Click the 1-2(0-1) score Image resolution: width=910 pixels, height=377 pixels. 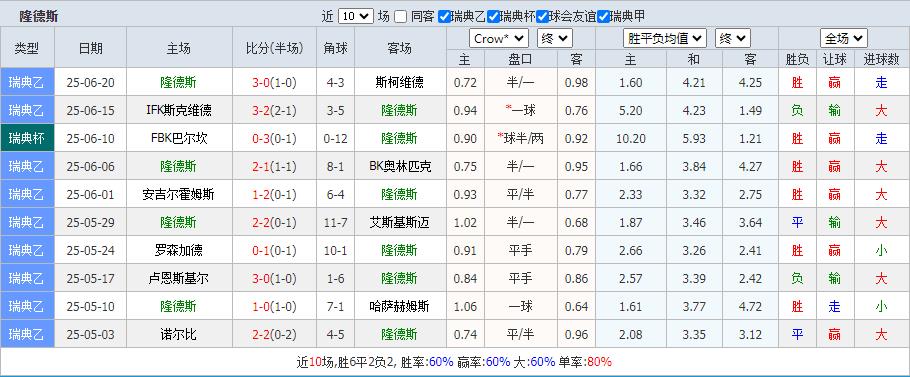click(x=275, y=194)
